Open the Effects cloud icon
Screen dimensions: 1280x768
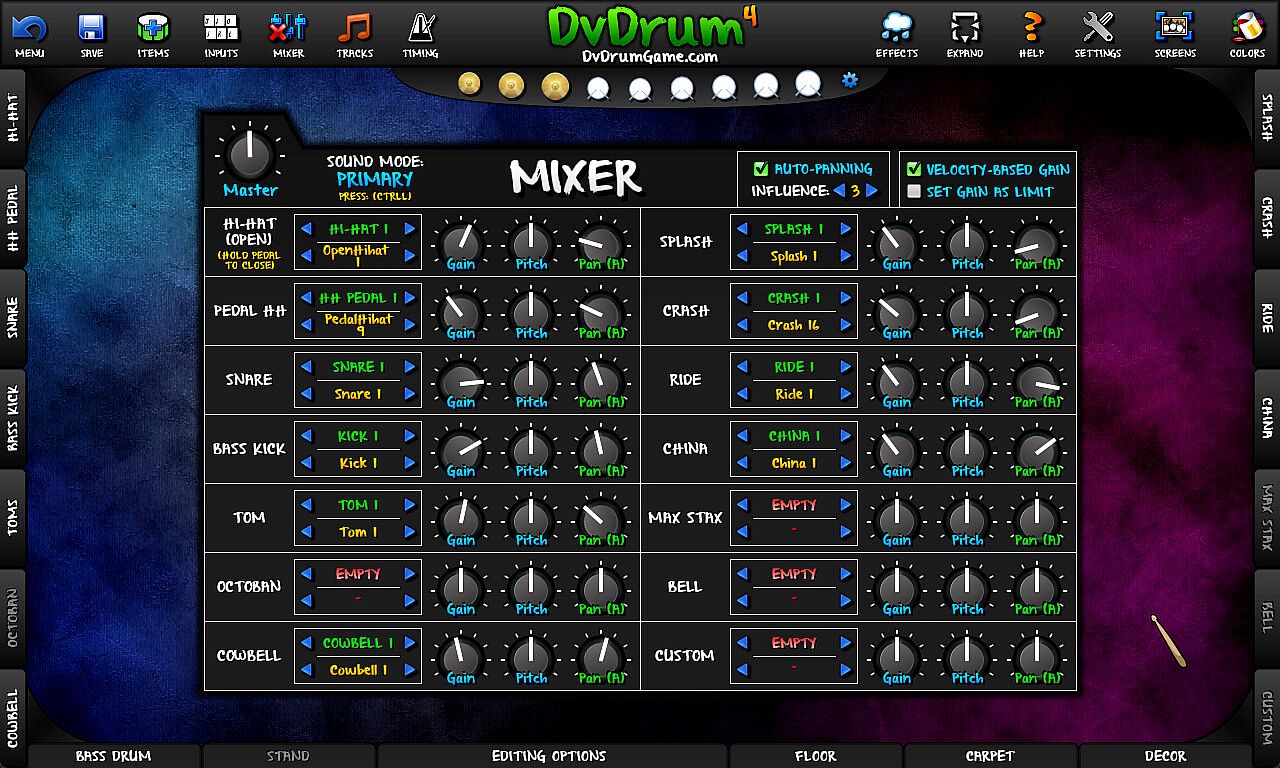click(x=896, y=28)
